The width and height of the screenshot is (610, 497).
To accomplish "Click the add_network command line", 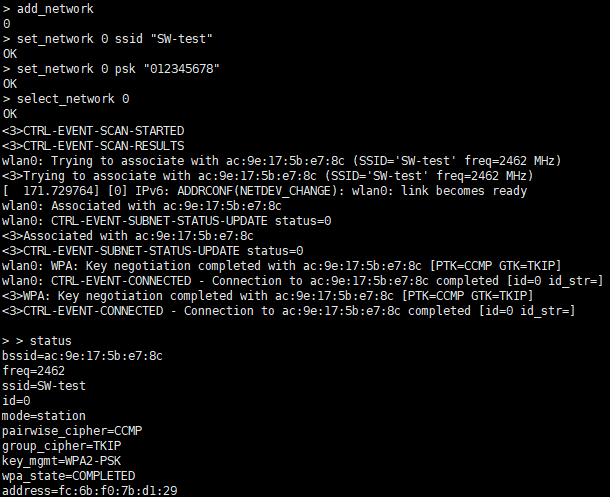I will (48, 9).
